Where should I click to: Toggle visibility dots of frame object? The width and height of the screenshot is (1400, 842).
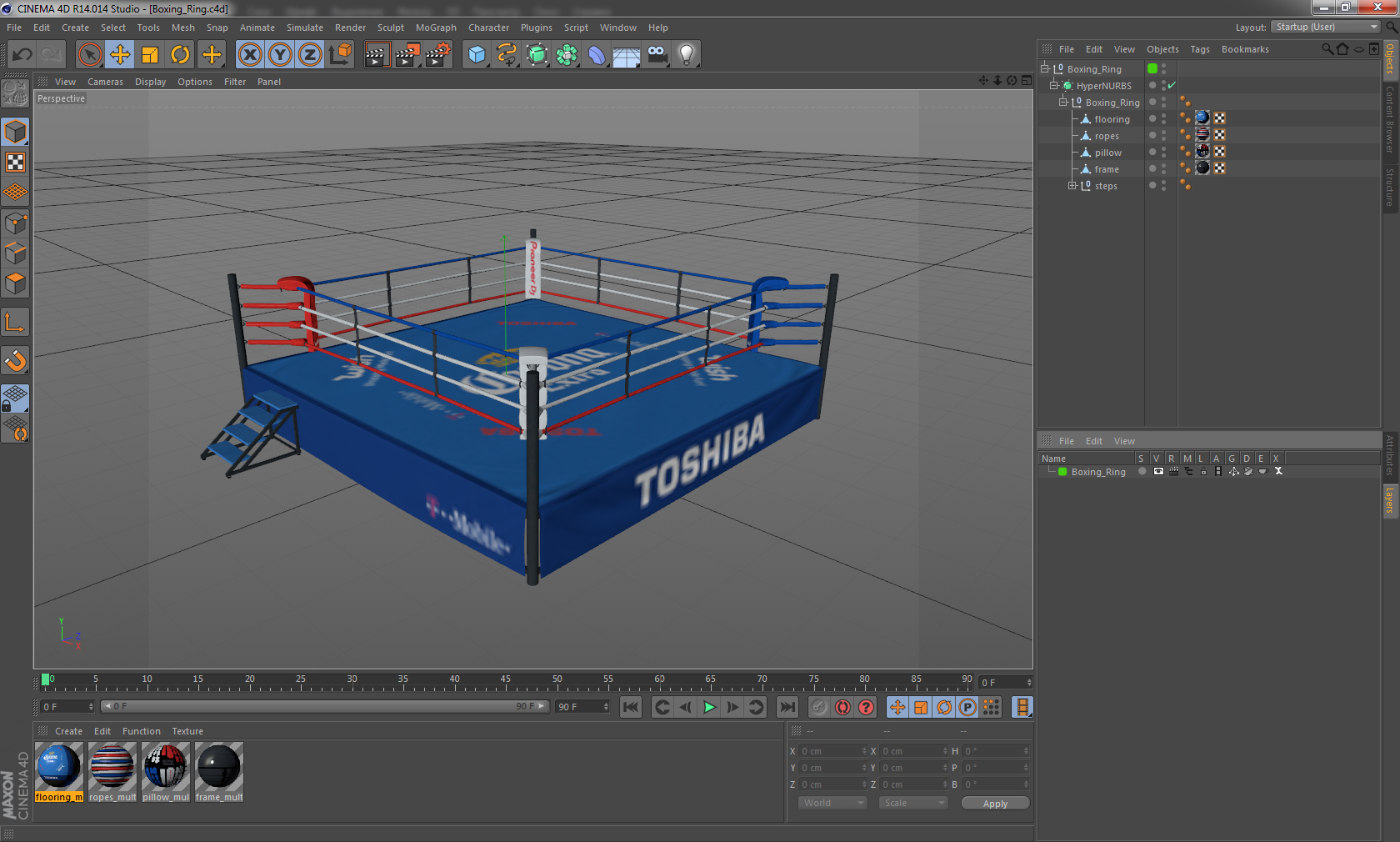click(x=1164, y=168)
